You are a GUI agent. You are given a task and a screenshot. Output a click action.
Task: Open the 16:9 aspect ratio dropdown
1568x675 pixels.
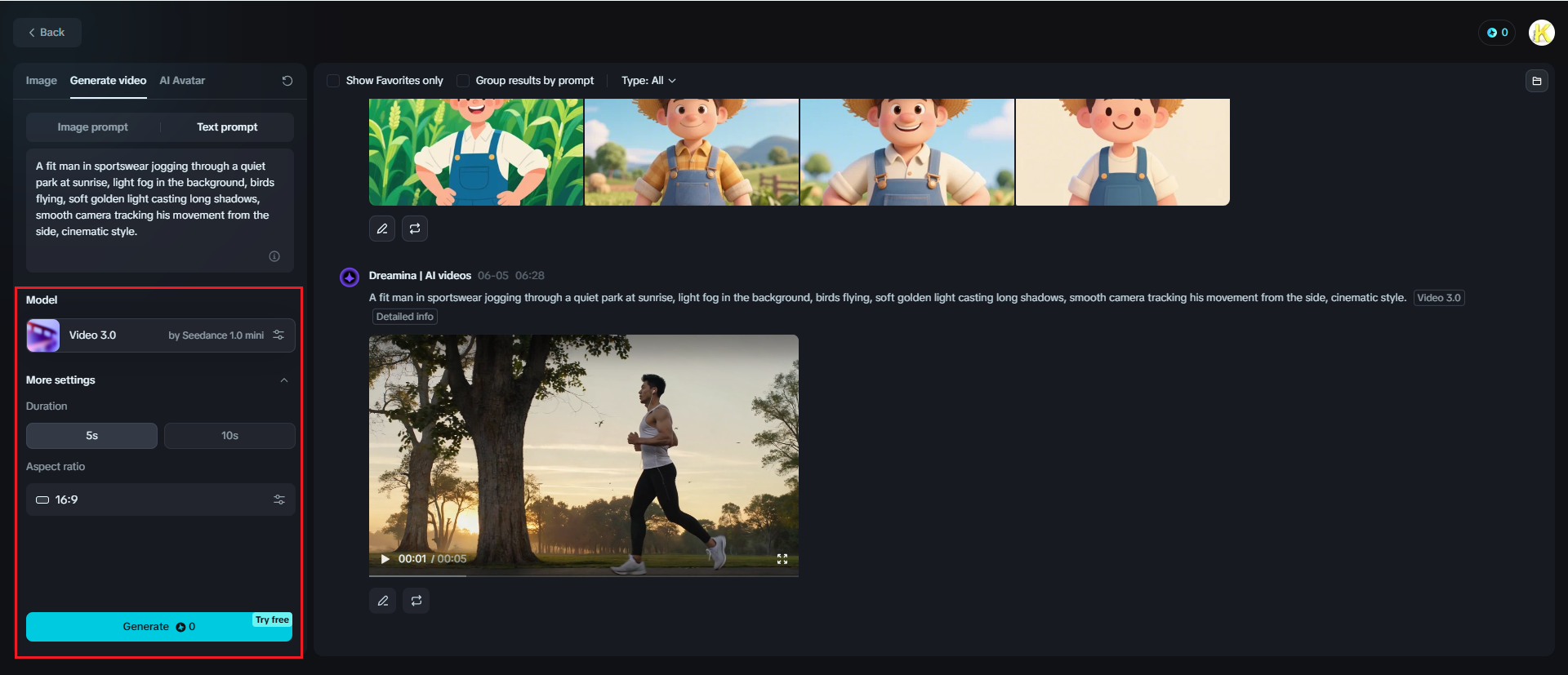160,500
